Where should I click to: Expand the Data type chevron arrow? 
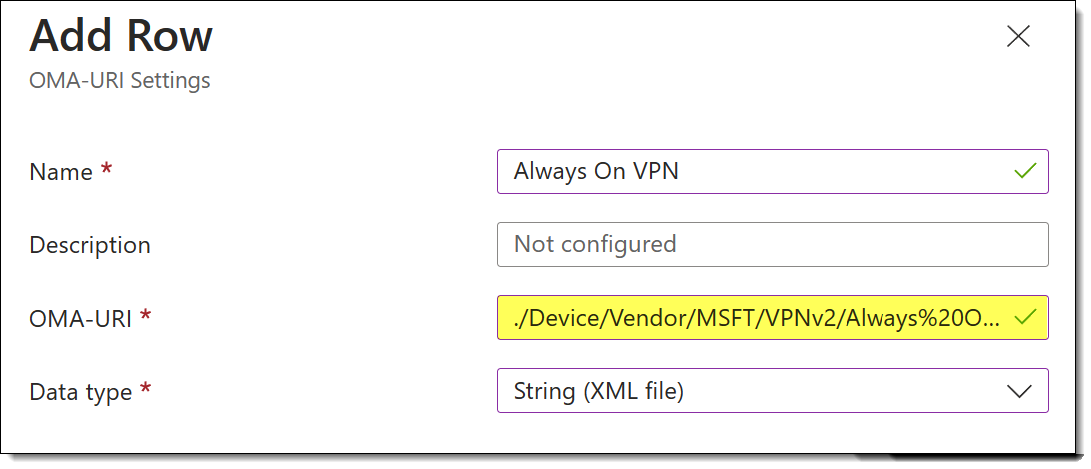pos(1020,391)
